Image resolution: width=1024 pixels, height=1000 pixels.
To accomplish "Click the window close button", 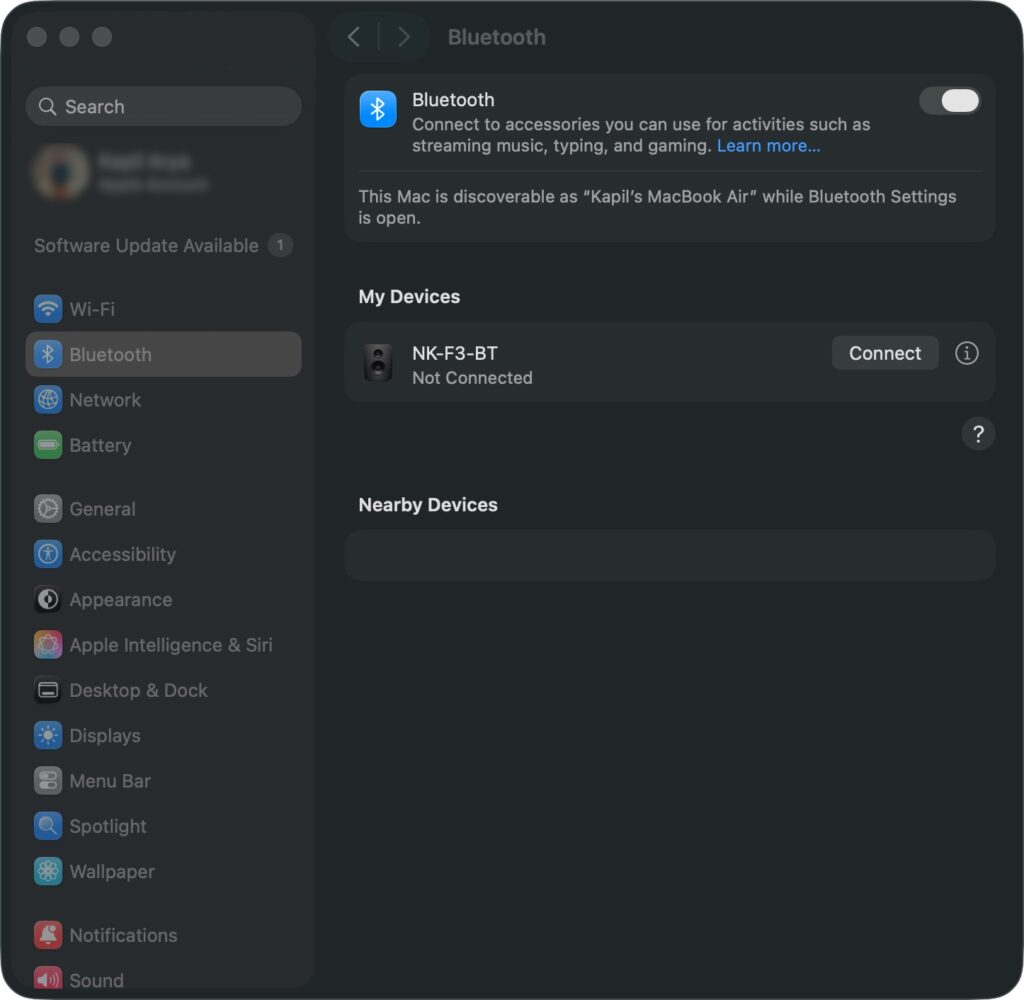I will pyautogui.click(x=37, y=37).
